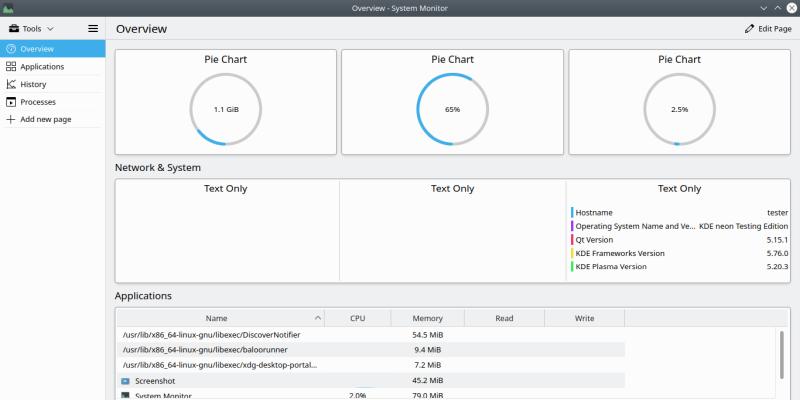Click the Read column header

tap(504, 318)
